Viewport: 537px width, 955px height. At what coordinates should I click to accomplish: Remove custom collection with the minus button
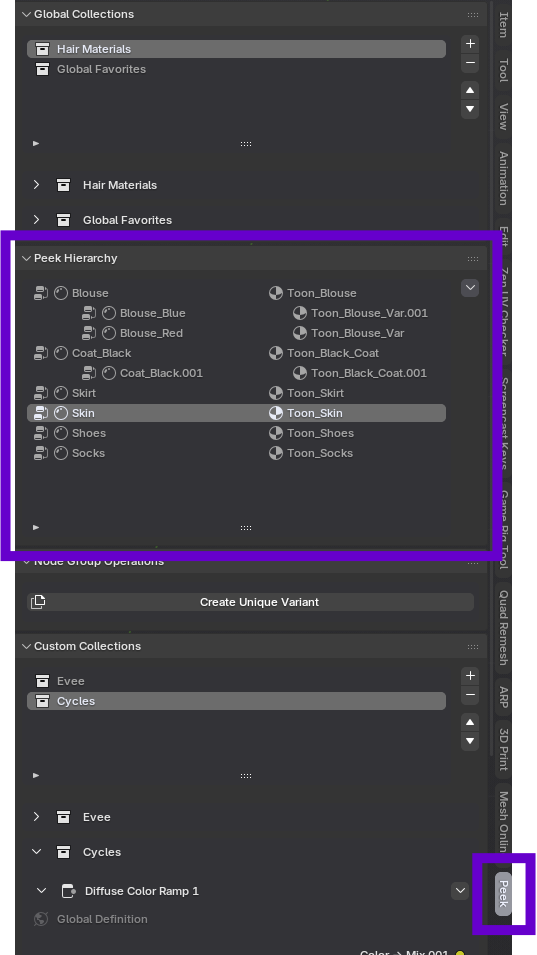tap(470, 695)
